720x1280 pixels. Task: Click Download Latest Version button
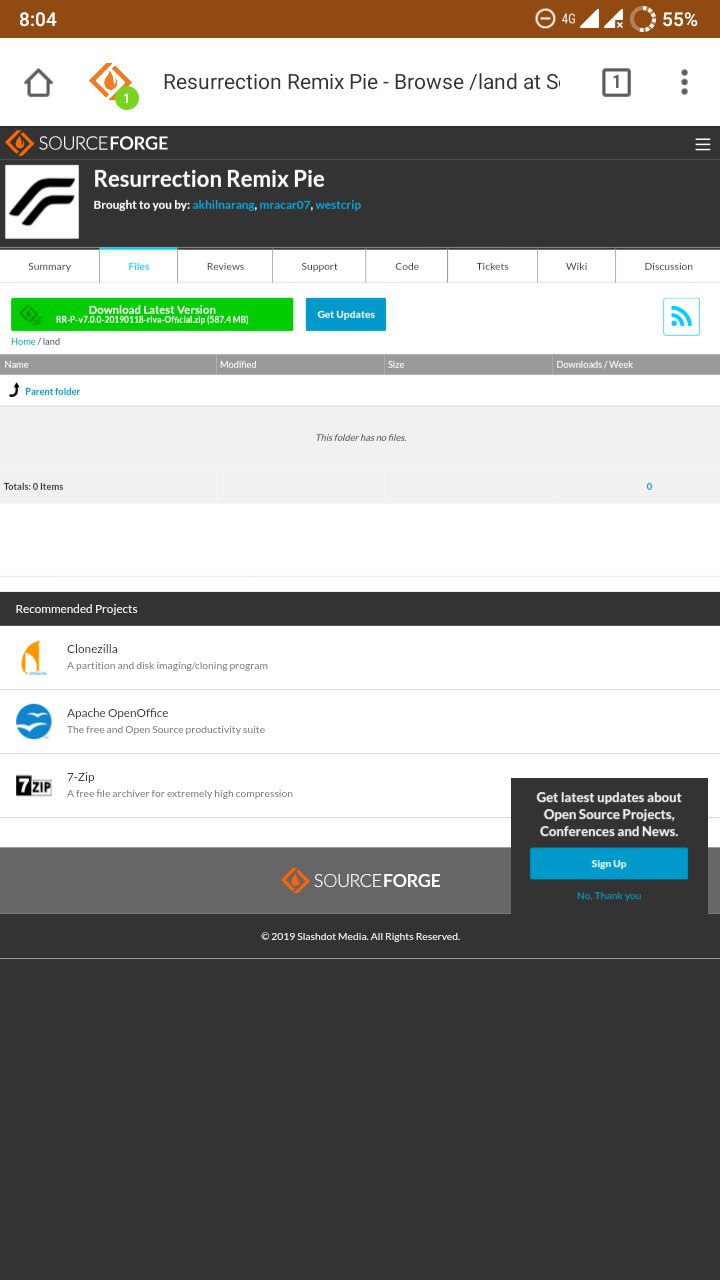(x=152, y=314)
